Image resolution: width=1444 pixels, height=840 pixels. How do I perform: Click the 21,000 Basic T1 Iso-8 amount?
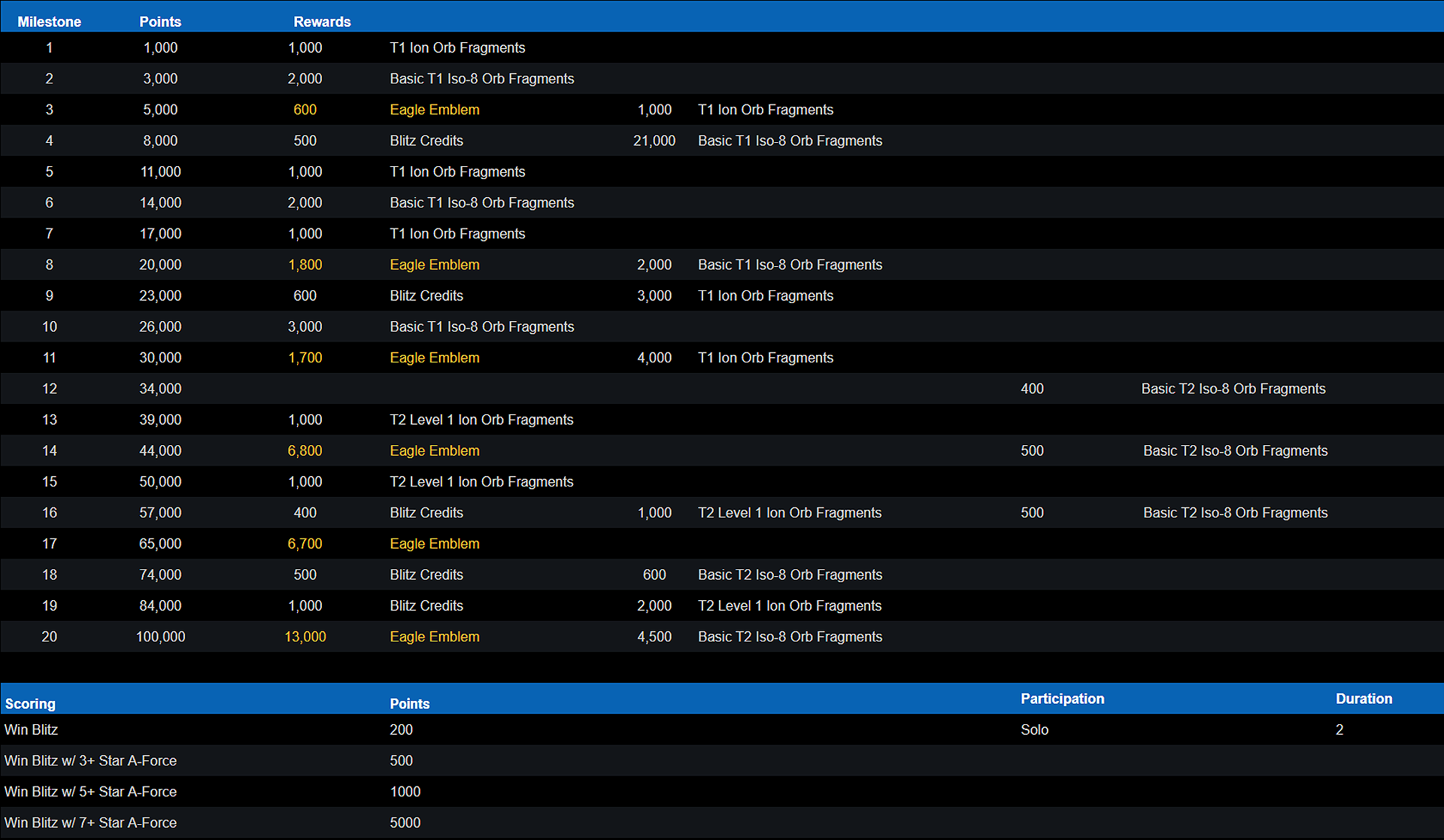coord(654,141)
